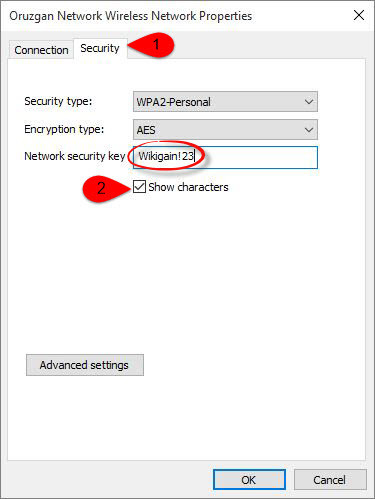Click the 'Encryption type:' label
375x499 pixels.
pos(64,129)
